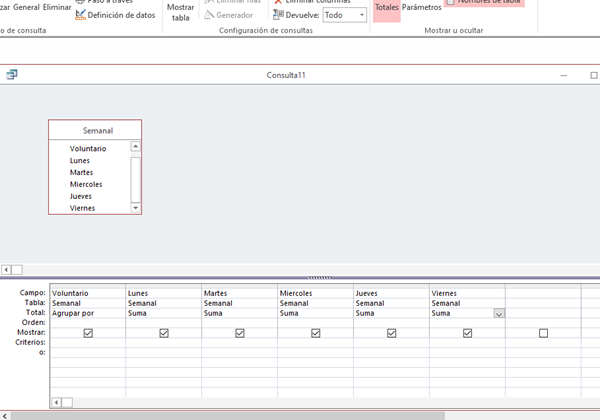
Task: Click left arrow of table pane scrollbar
Action: tap(6, 269)
